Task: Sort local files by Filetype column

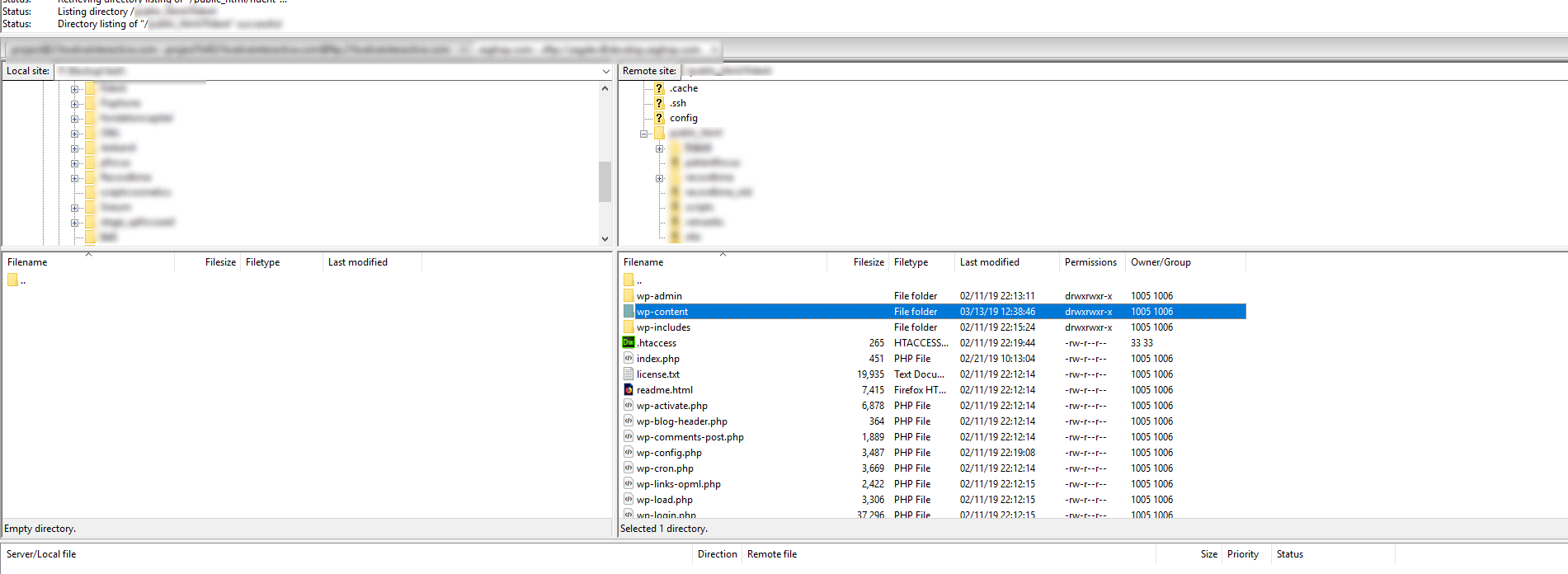Action: (262, 262)
